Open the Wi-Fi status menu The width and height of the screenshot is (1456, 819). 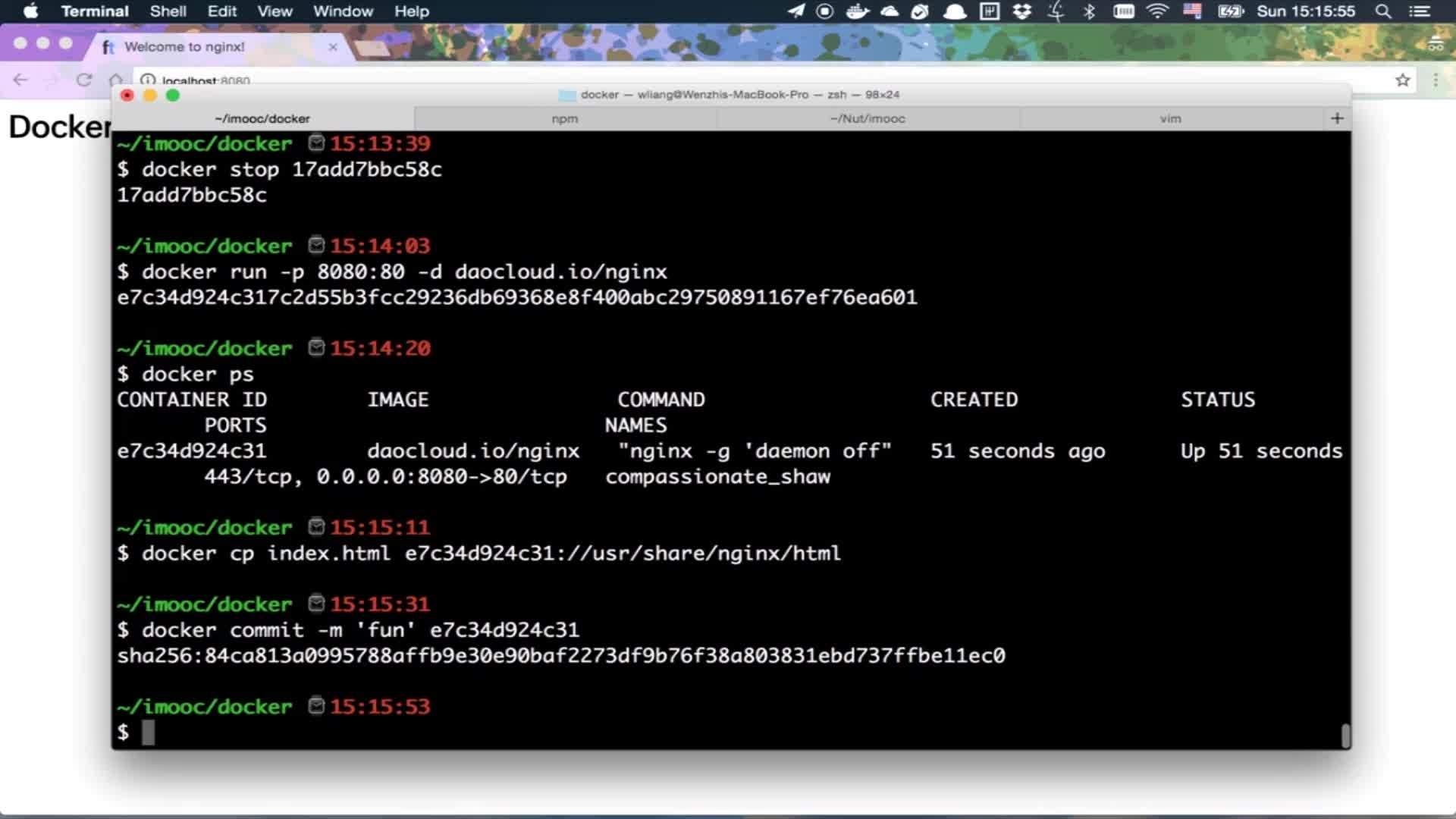[x=1157, y=11]
